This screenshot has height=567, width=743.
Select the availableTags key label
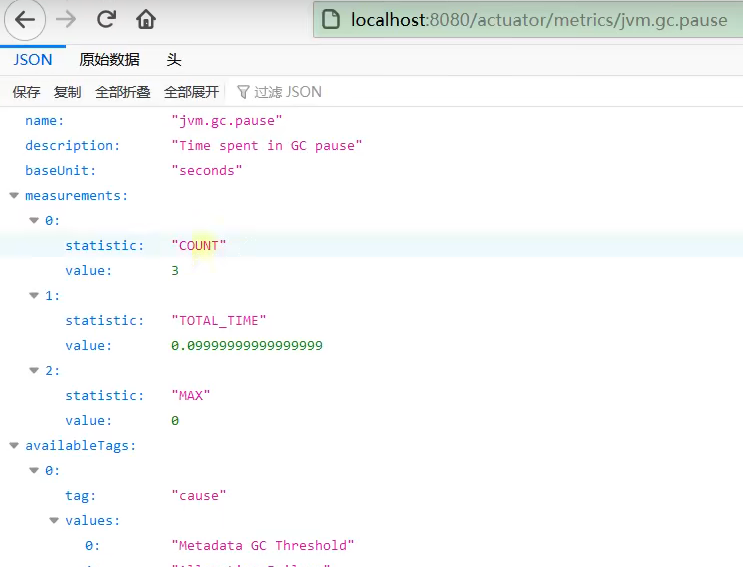(81, 446)
